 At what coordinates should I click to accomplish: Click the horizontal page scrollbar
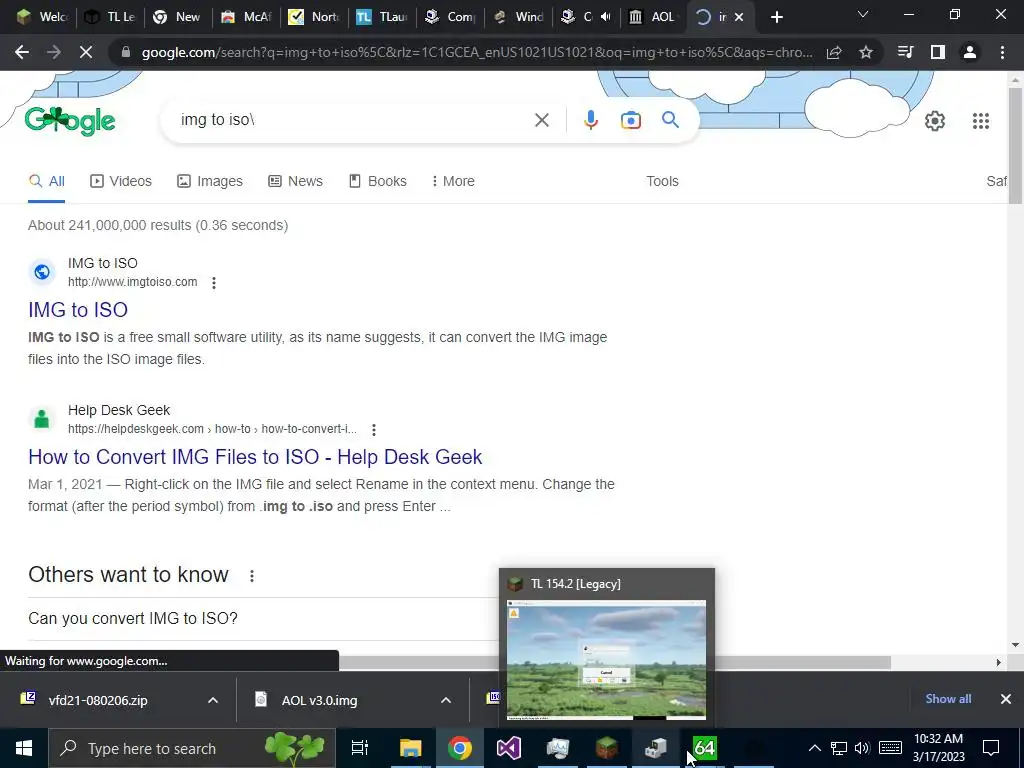614,662
